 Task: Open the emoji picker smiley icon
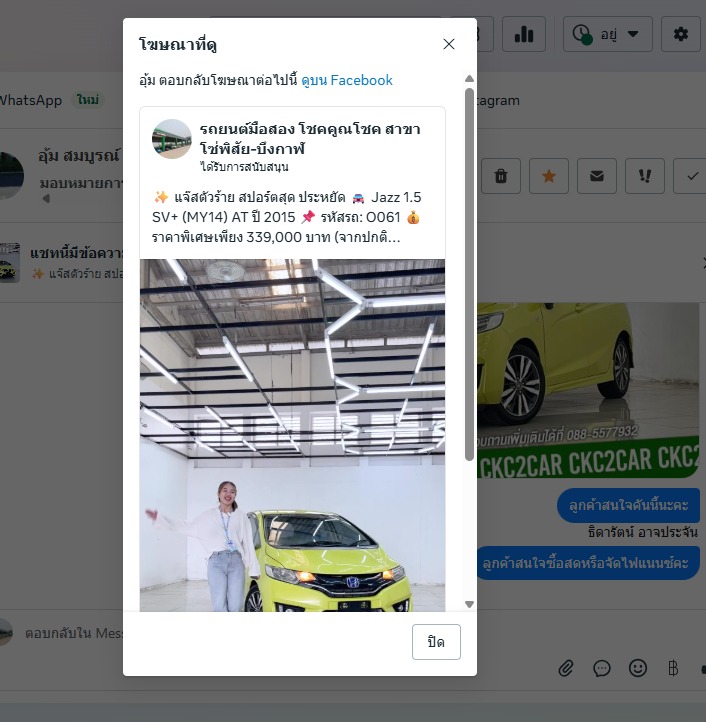[638, 668]
